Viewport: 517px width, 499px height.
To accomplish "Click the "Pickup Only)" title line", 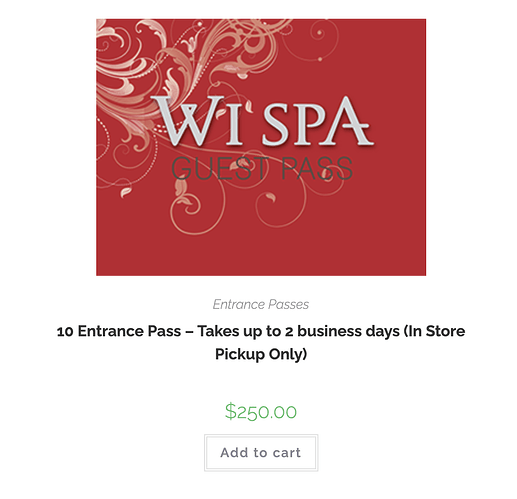I will click(261, 354).
